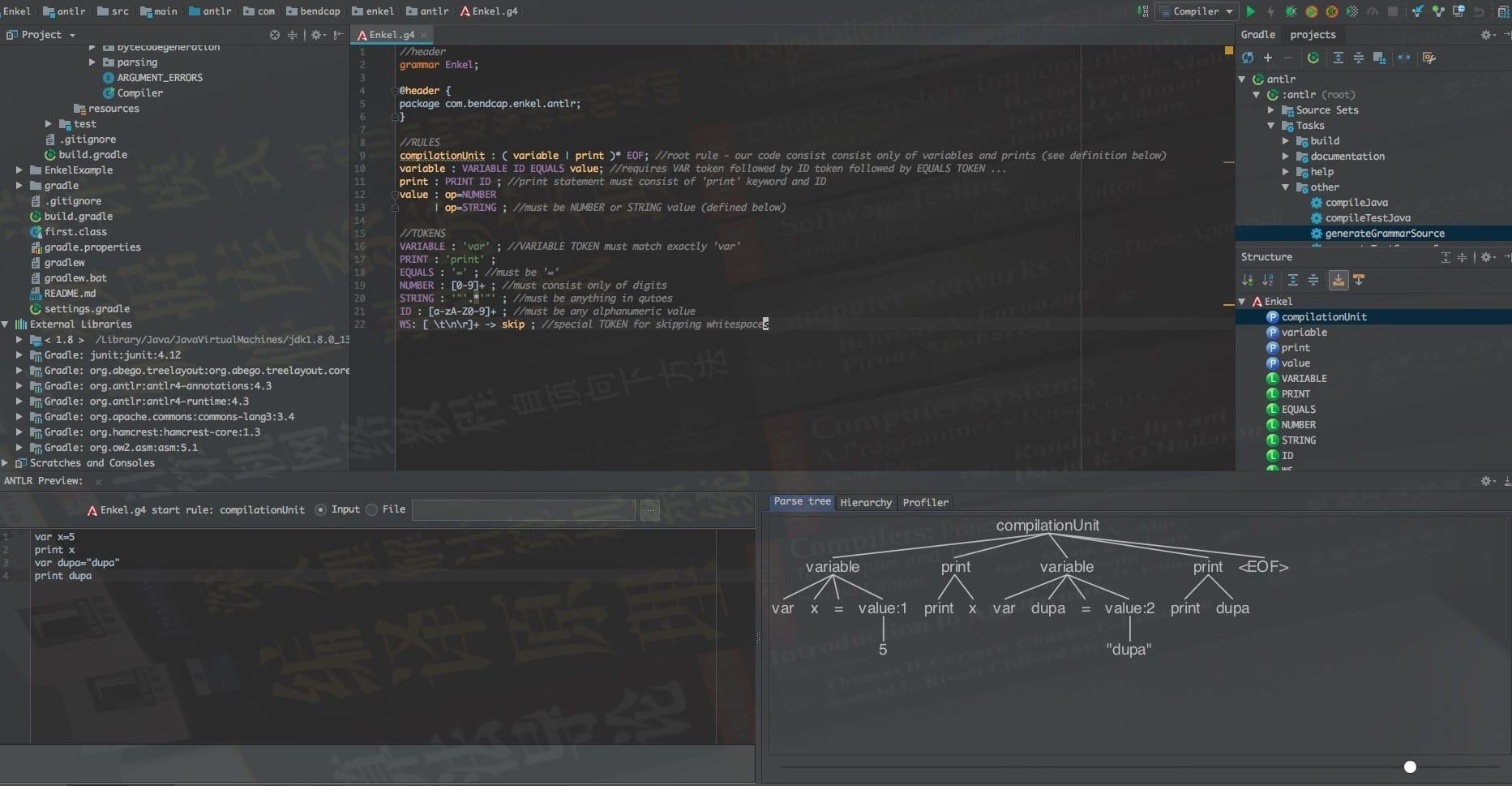Open ANTLR Preview gear settings
Screen dimensions: 1512x786
point(1488,481)
